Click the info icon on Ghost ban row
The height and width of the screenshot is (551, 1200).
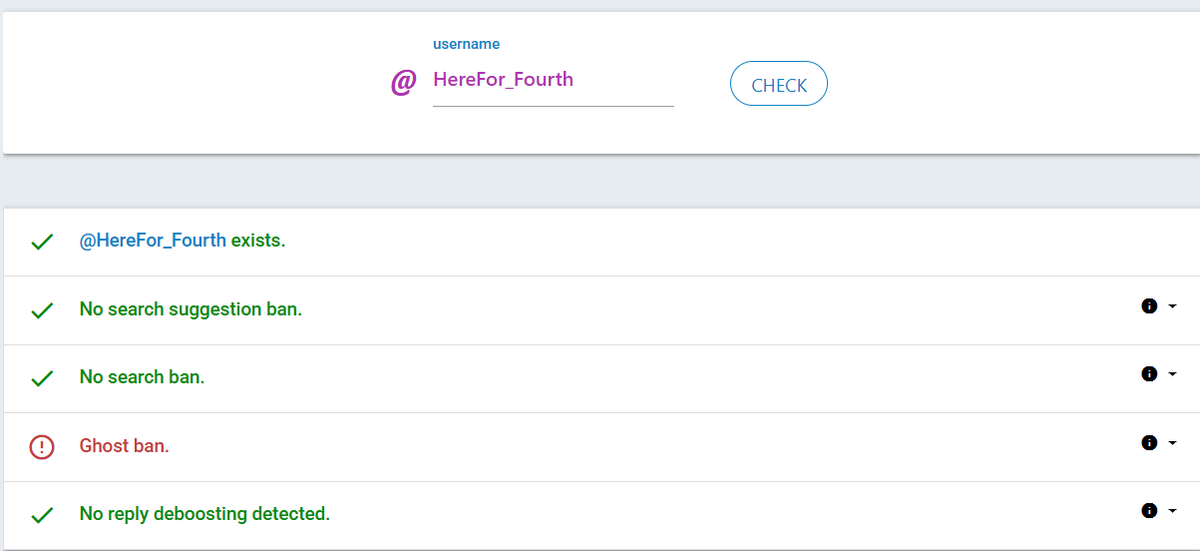click(x=1149, y=442)
